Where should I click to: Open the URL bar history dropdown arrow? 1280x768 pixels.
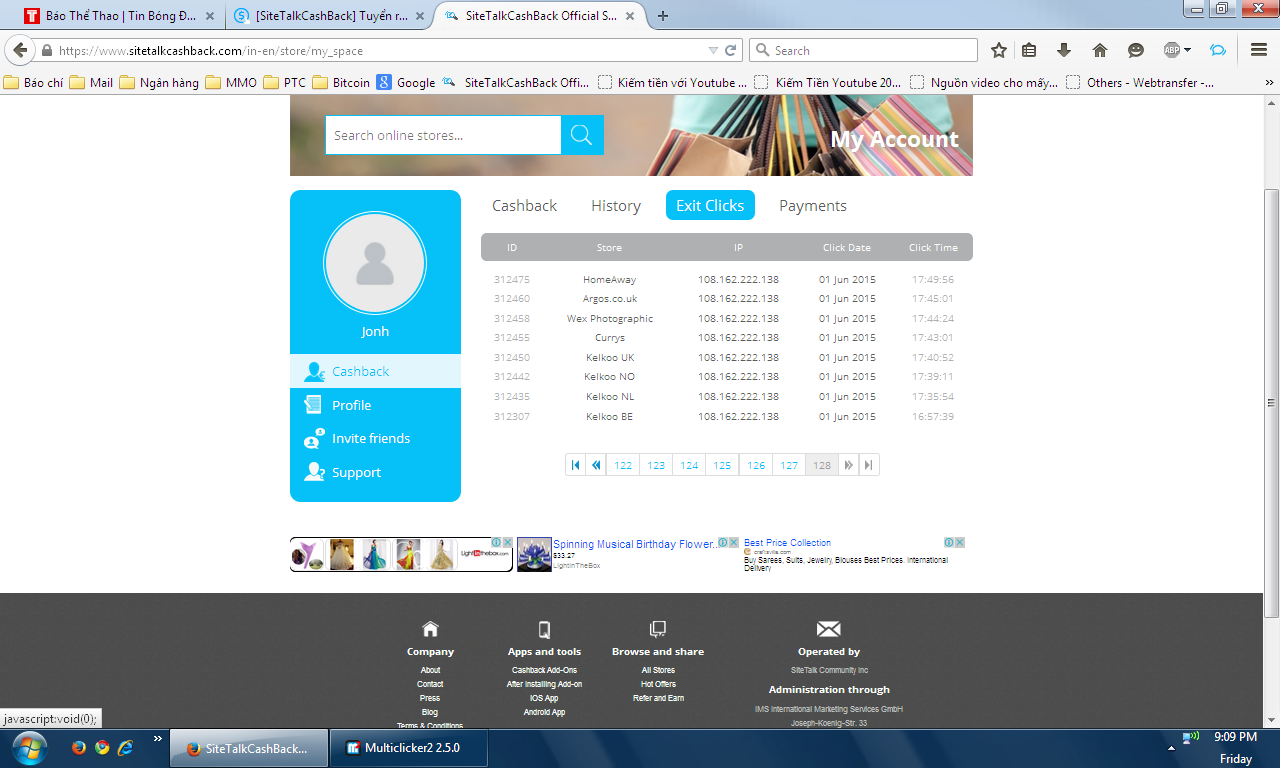point(713,50)
